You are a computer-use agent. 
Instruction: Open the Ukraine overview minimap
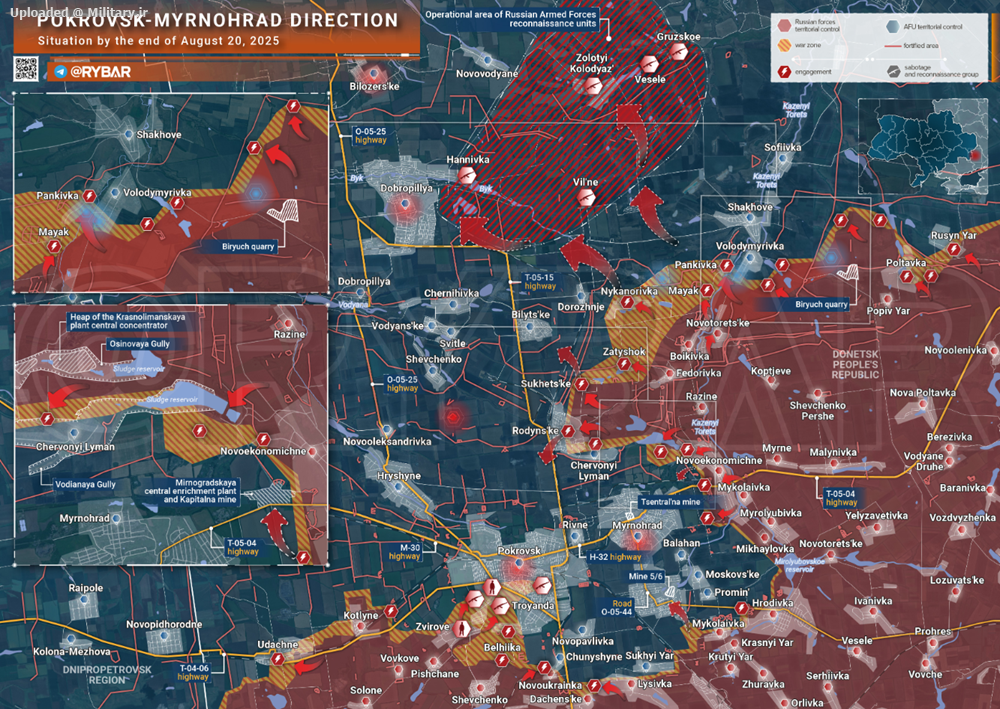tap(924, 146)
